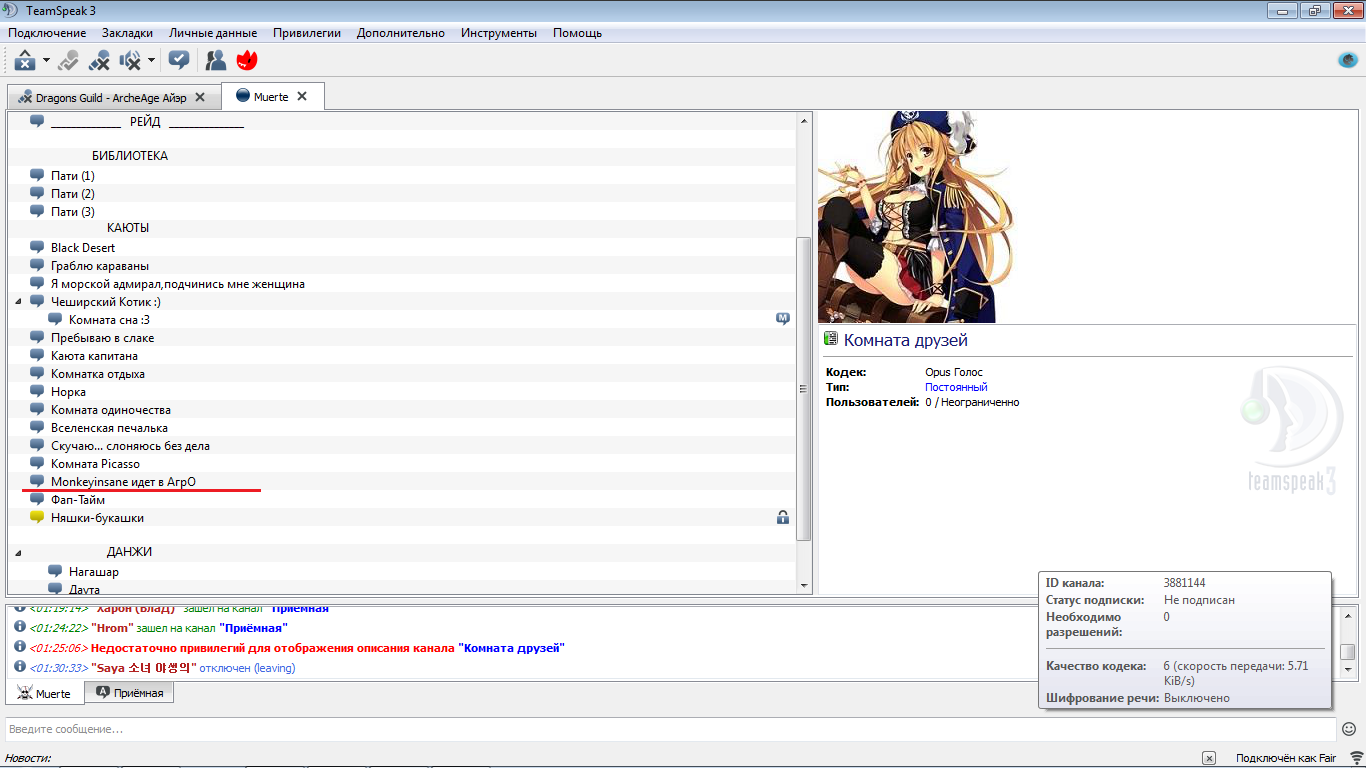Open the Закладки menu
The height and width of the screenshot is (768, 1366).
(x=127, y=33)
